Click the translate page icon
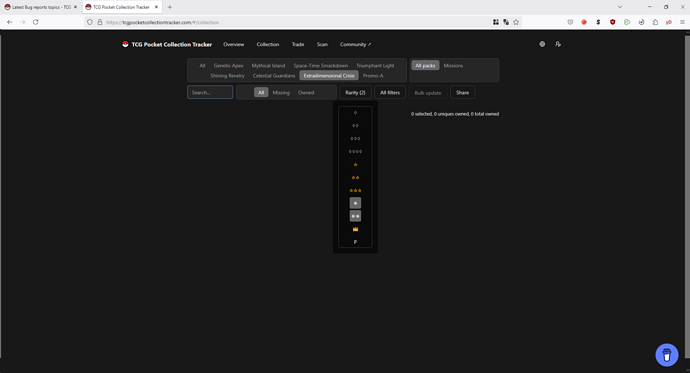Screen dimensions: 690x373 [506, 22]
